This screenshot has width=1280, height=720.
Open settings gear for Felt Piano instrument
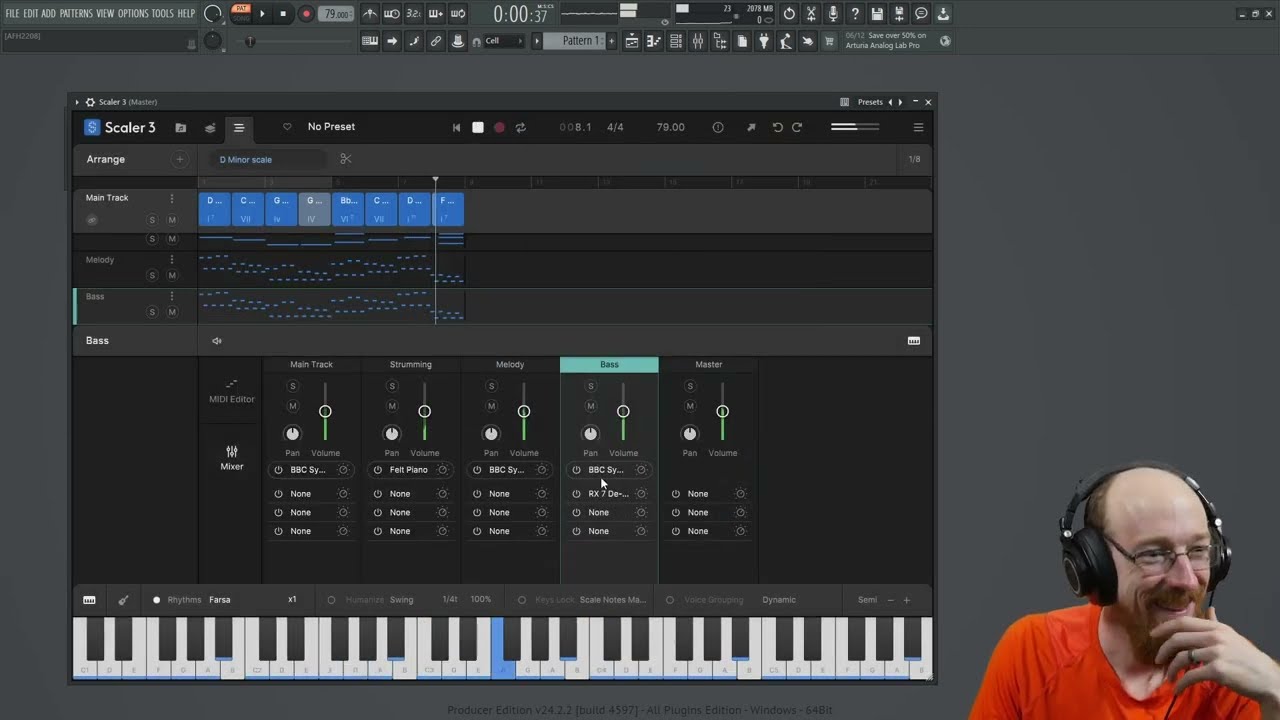click(x=442, y=470)
